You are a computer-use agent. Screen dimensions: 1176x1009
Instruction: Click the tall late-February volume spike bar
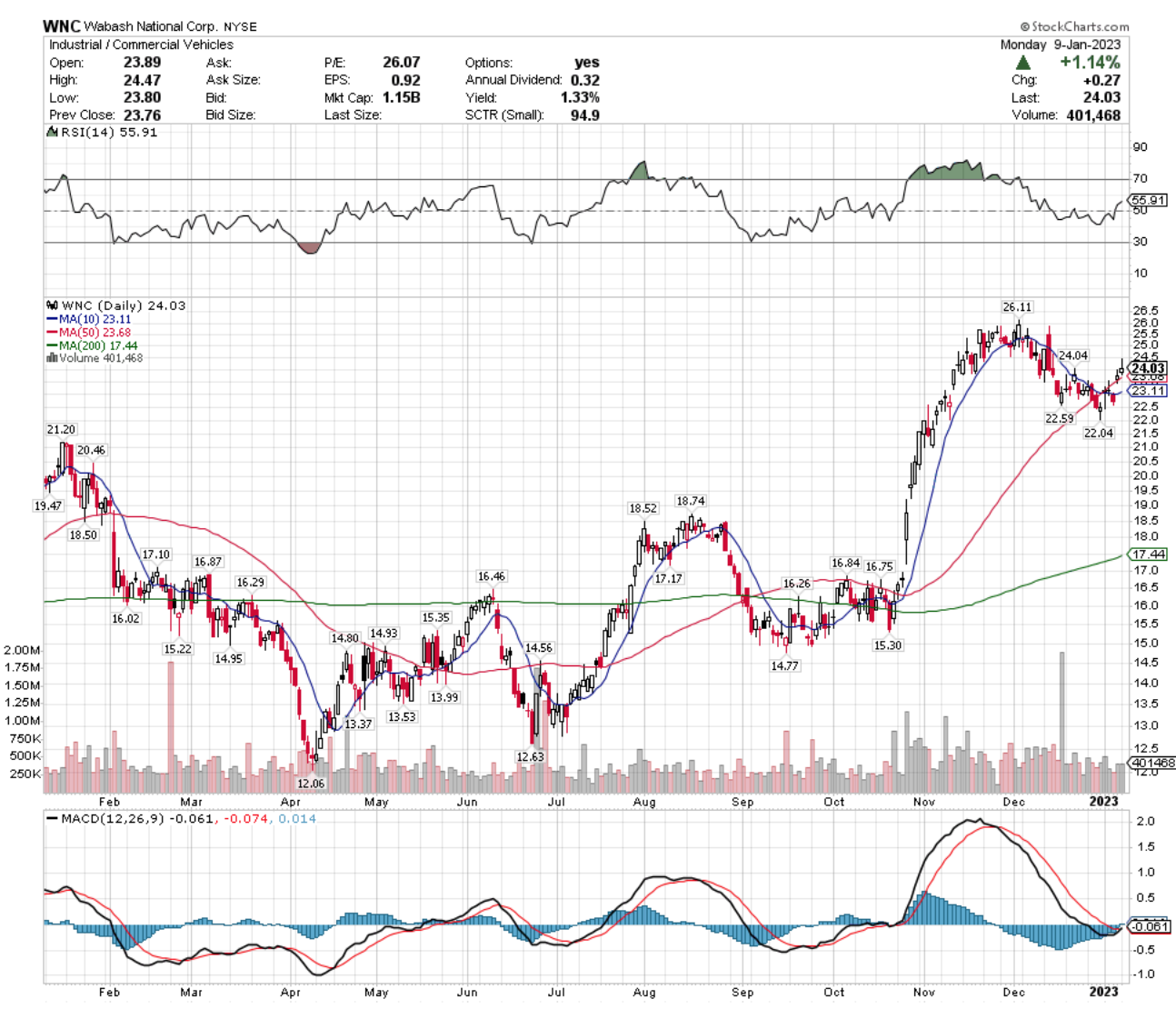click(170, 727)
